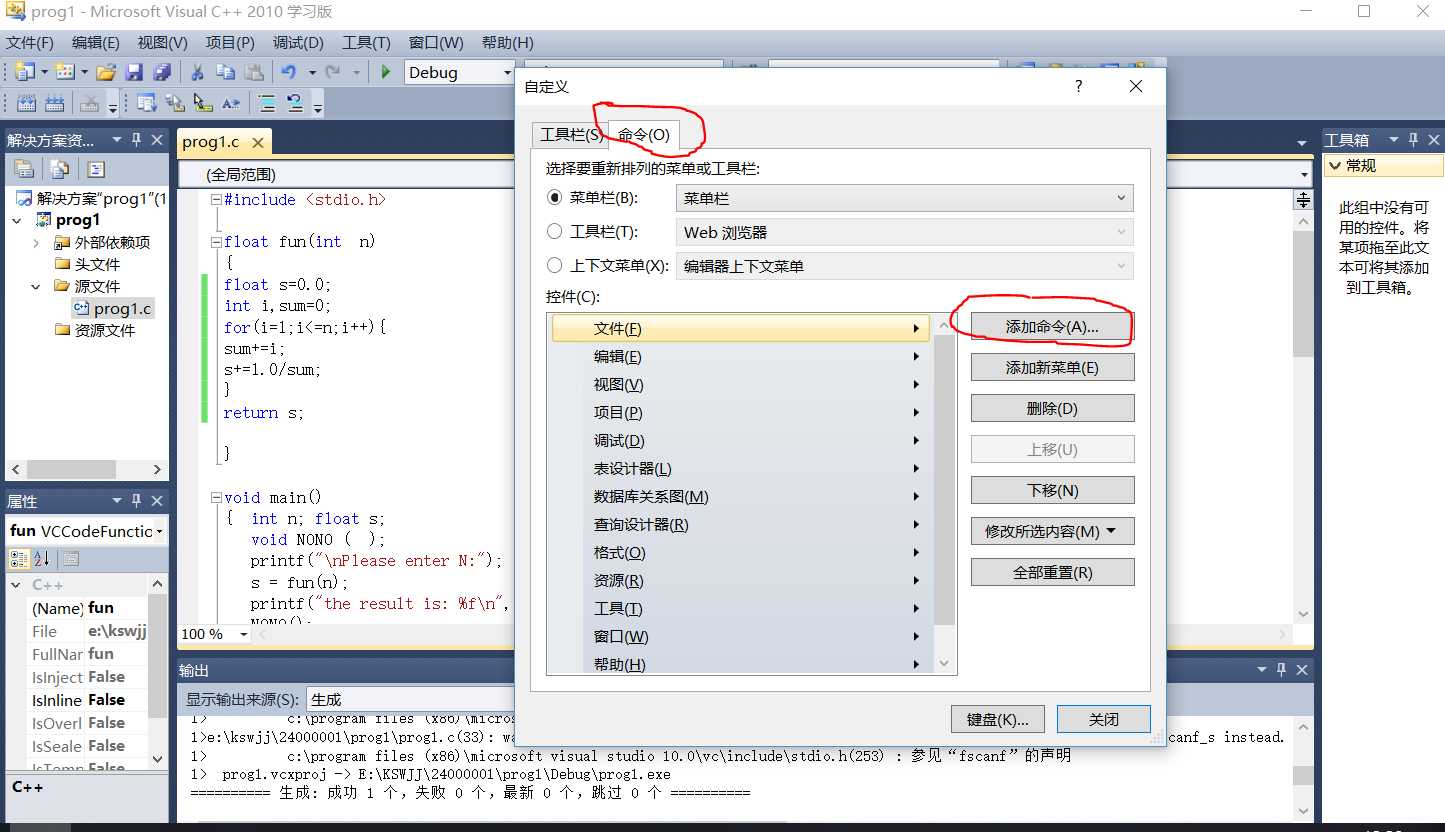Click the 添加命令(A)... button

click(x=1052, y=327)
